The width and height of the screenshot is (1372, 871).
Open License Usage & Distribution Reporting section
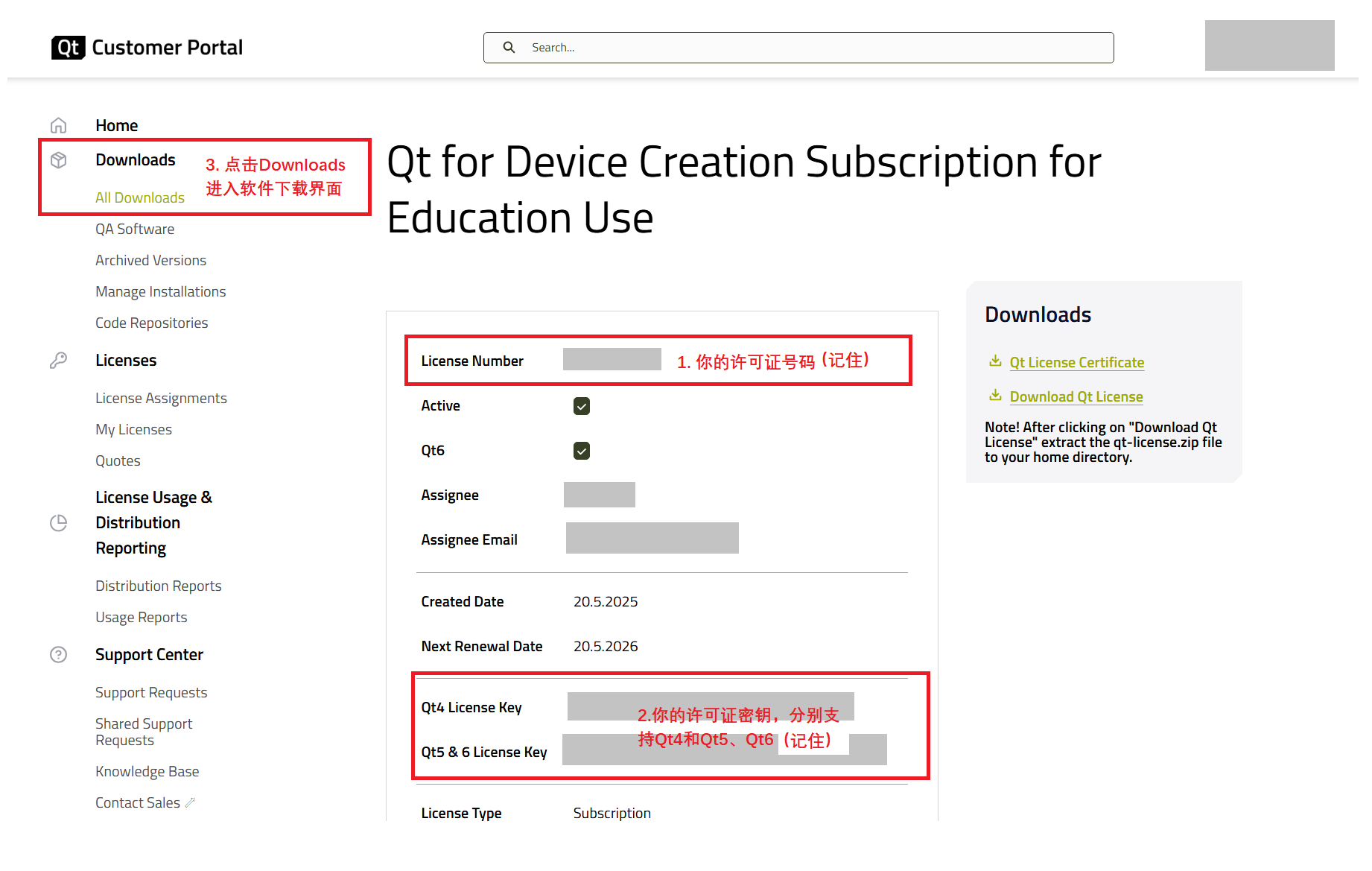point(153,523)
